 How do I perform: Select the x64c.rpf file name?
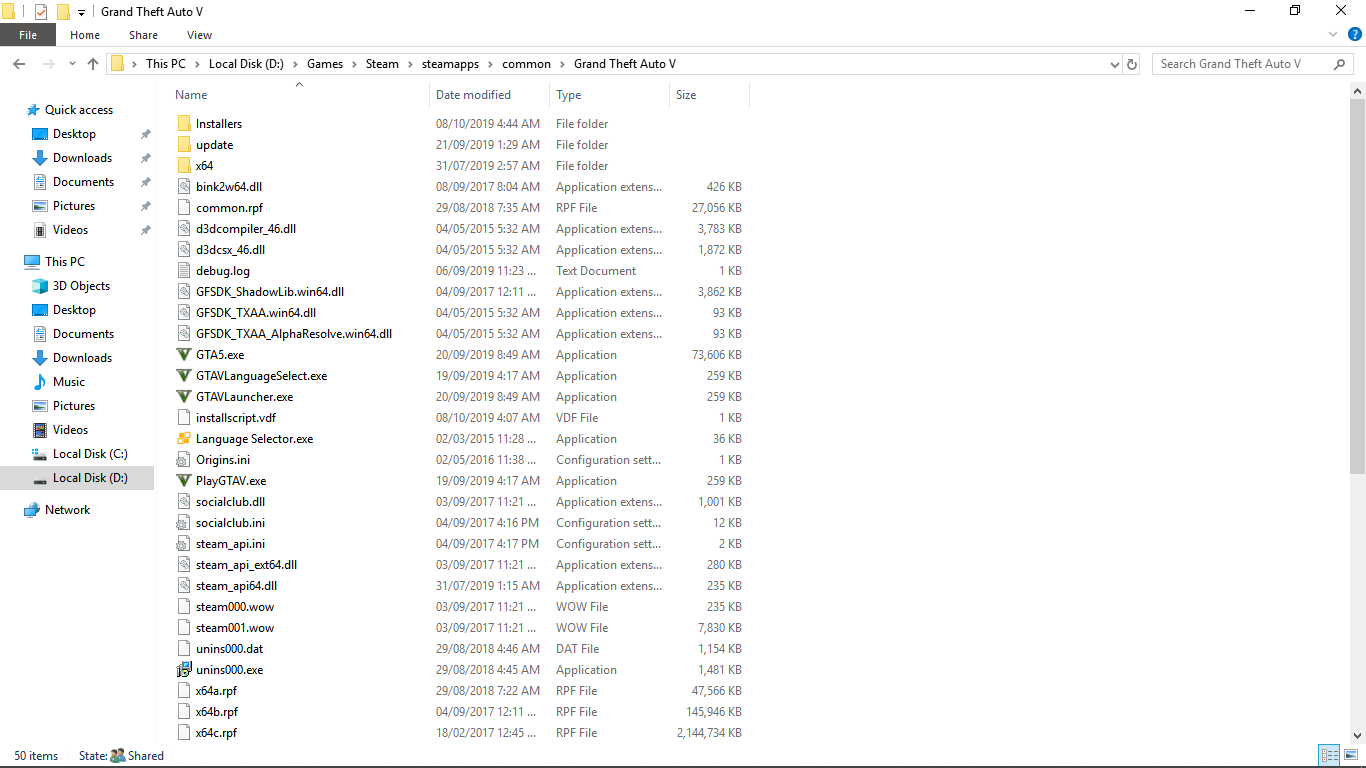pos(216,733)
